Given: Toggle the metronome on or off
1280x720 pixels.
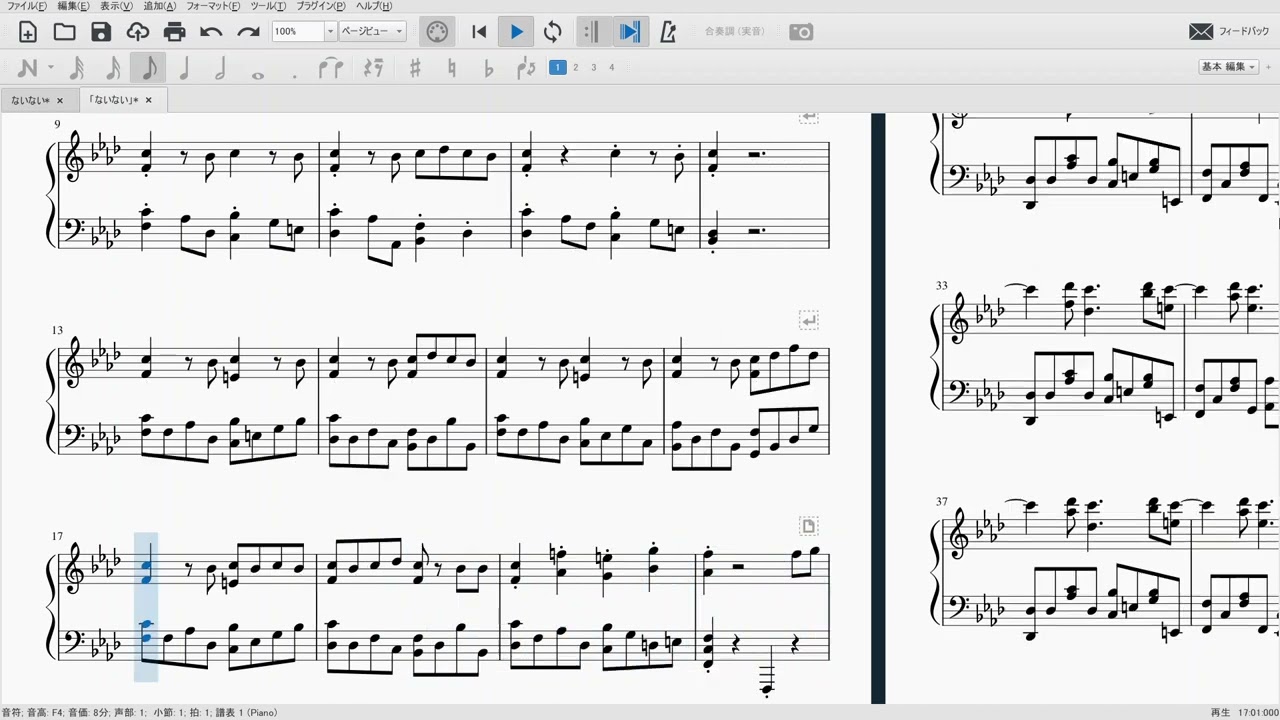Looking at the screenshot, I should 668,32.
